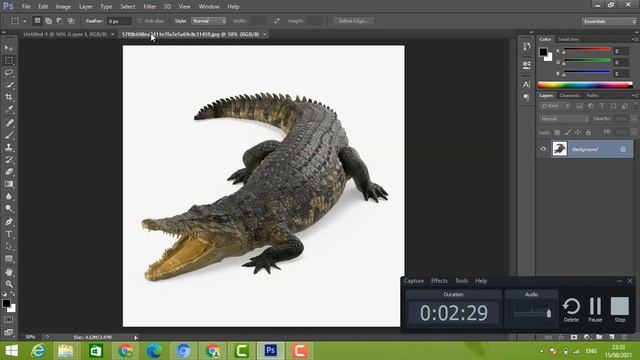Open the layer Kind filter dropdown
640x360 pixels.
555,106
